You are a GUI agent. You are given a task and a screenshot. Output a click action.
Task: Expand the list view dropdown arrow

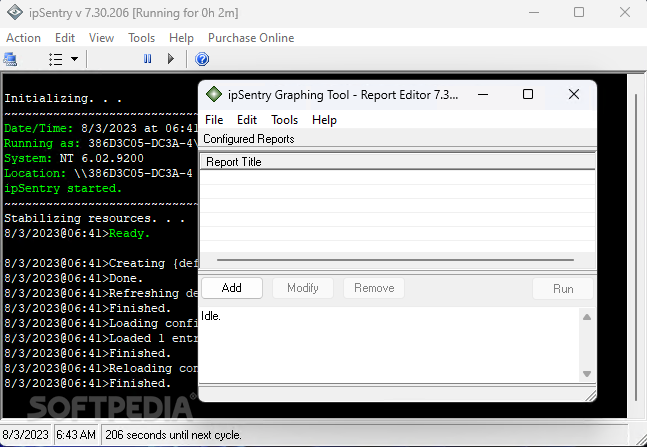click(x=74, y=59)
